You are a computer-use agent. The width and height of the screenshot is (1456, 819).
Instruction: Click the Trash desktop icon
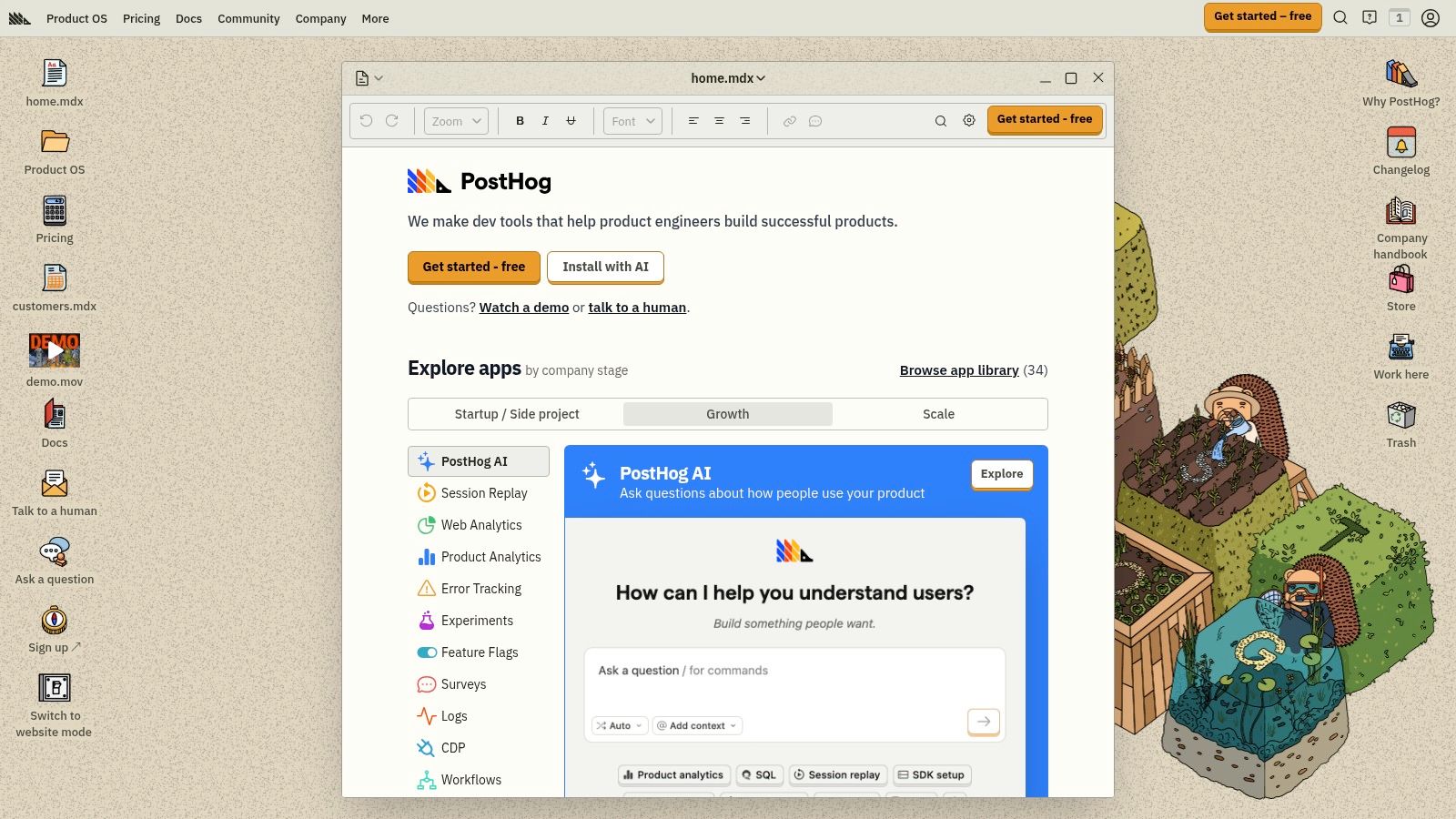point(1400,417)
